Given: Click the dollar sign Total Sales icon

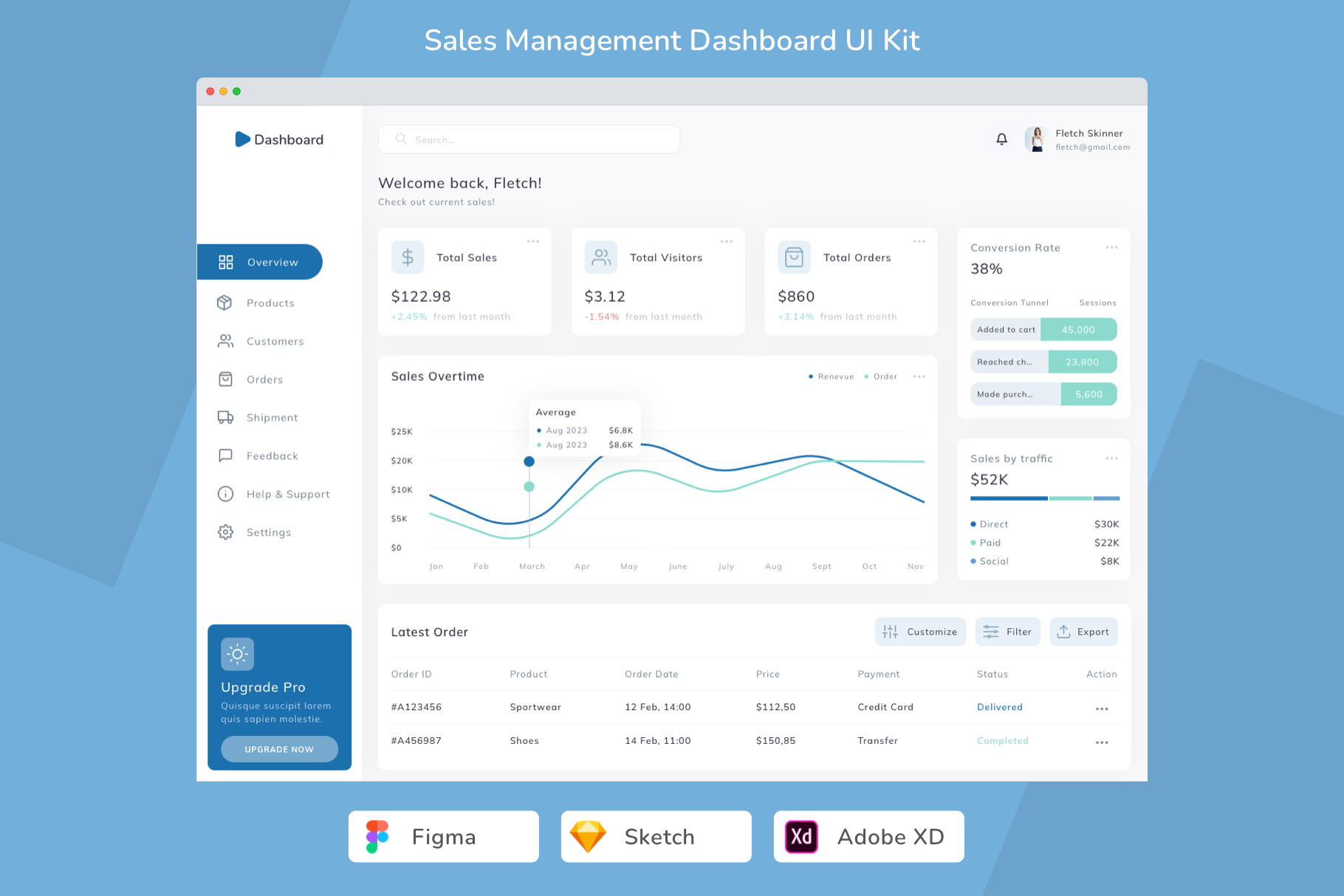Looking at the screenshot, I should click(408, 258).
